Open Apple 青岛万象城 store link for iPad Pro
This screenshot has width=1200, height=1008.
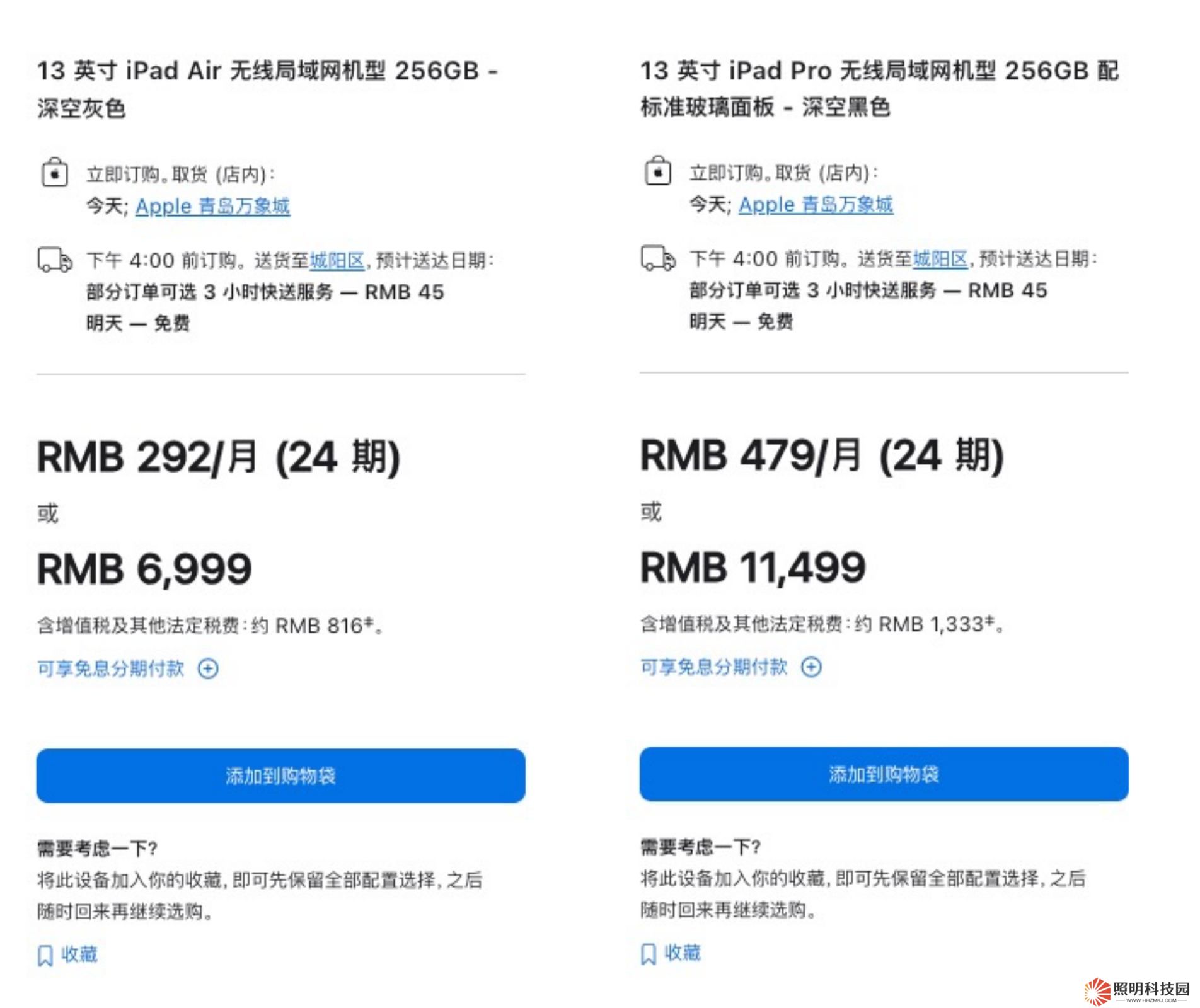pos(816,205)
